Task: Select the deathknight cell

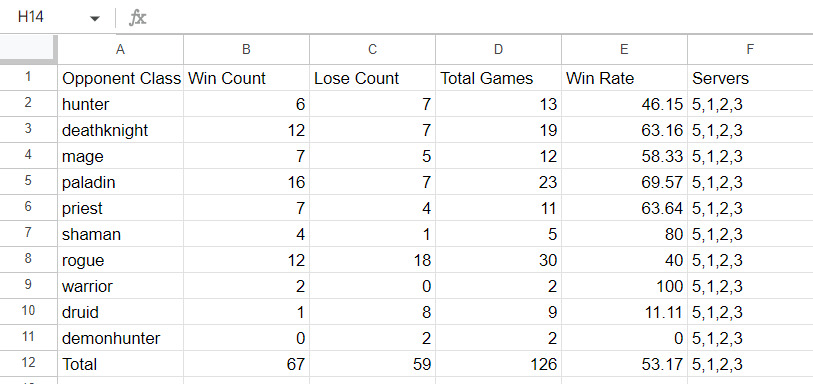Action: pyautogui.click(x=120, y=130)
